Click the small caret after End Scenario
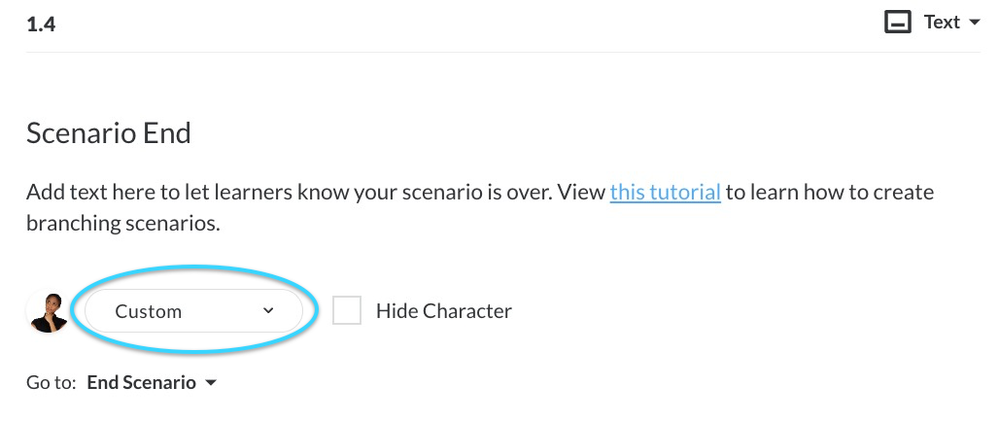The width and height of the screenshot is (999, 430). pos(210,383)
